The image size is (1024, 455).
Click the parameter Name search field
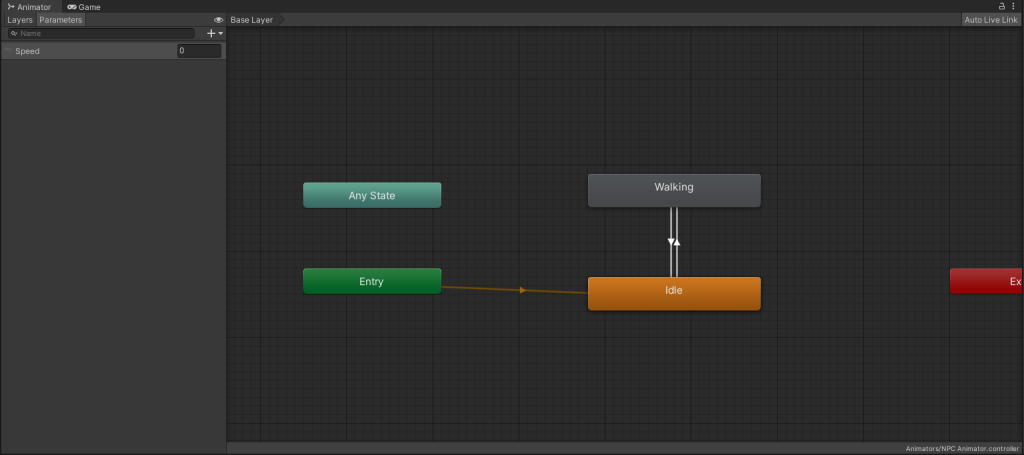101,33
